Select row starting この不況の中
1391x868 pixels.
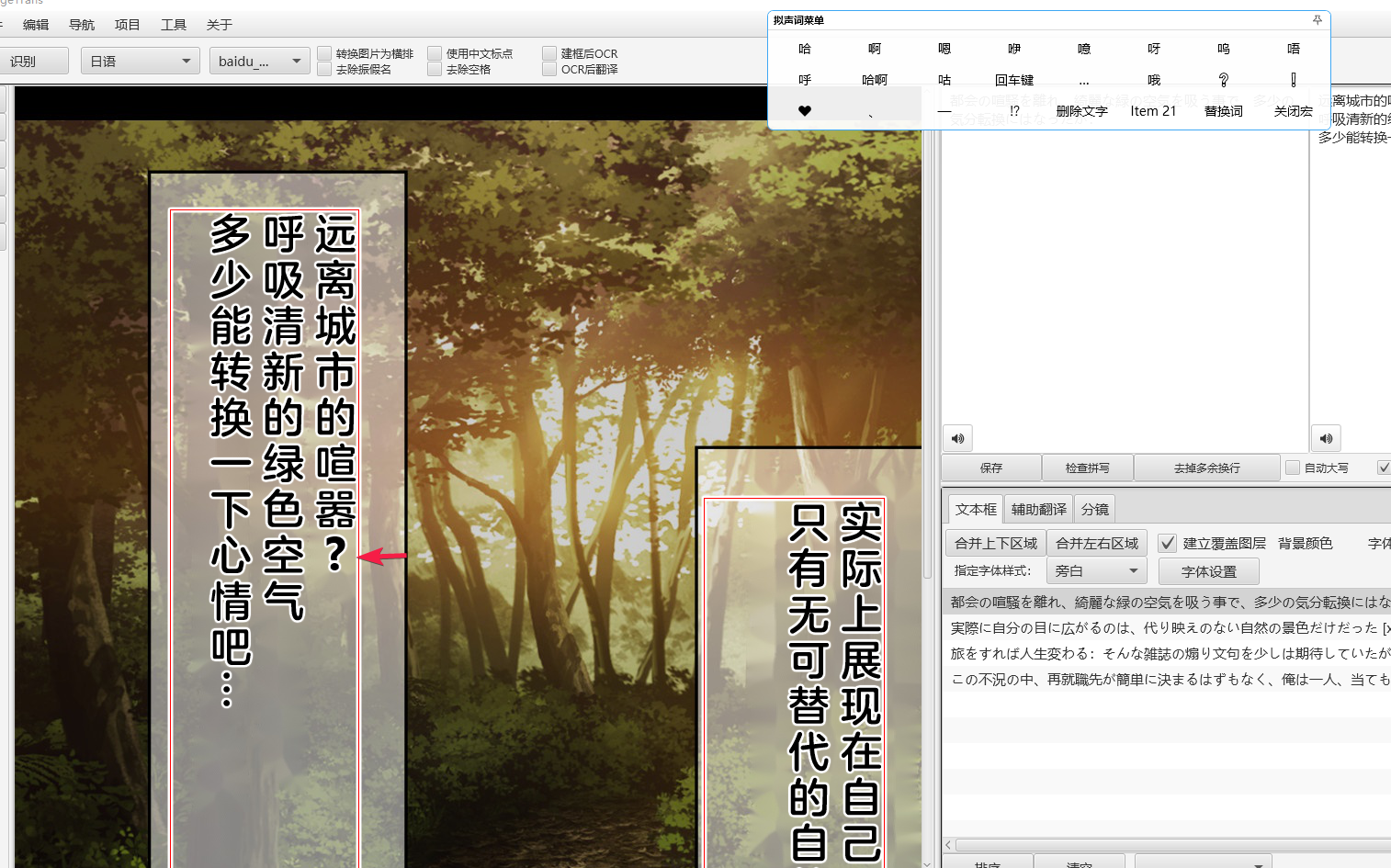point(1169,679)
